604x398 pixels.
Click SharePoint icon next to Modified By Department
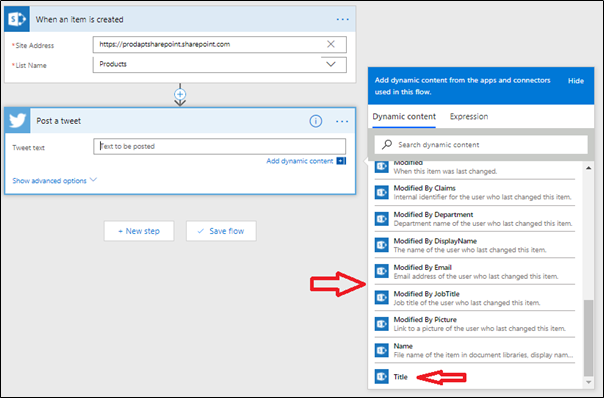coord(382,219)
